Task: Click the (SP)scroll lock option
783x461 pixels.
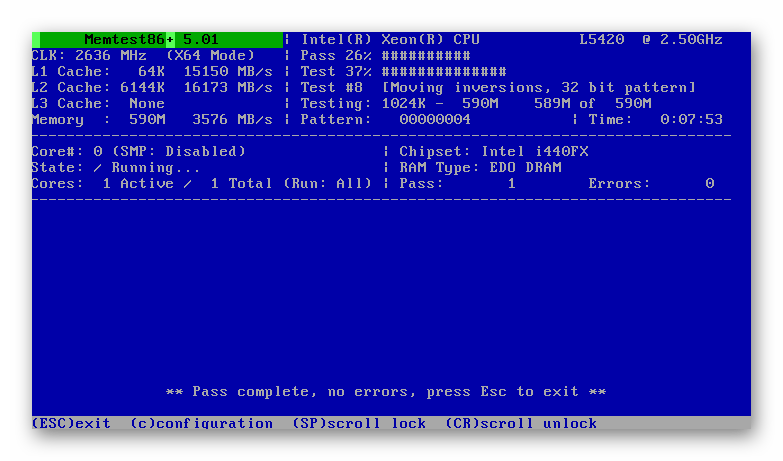Action: (x=359, y=423)
